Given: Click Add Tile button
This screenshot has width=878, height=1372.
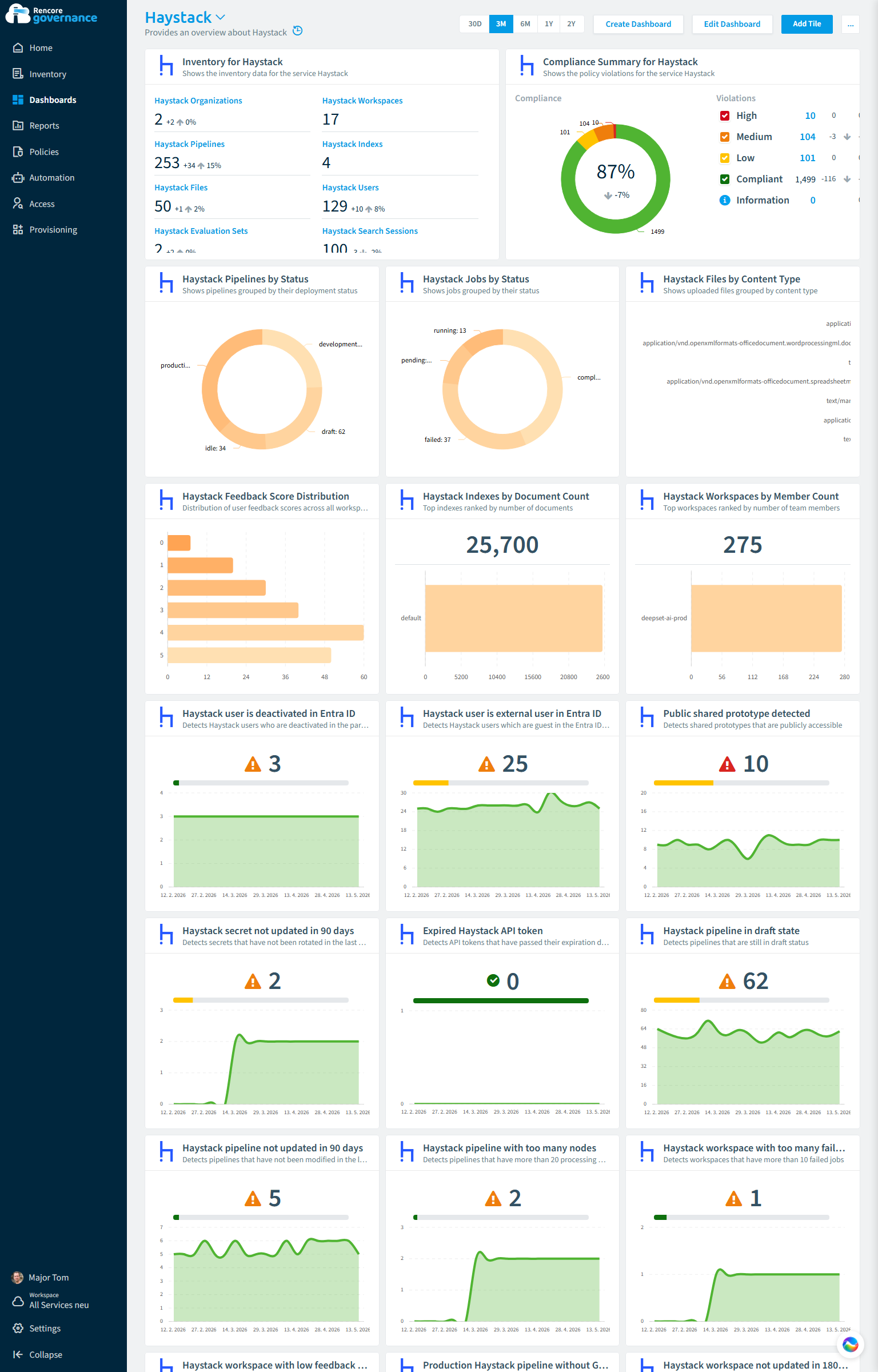Looking at the screenshot, I should (x=807, y=24).
